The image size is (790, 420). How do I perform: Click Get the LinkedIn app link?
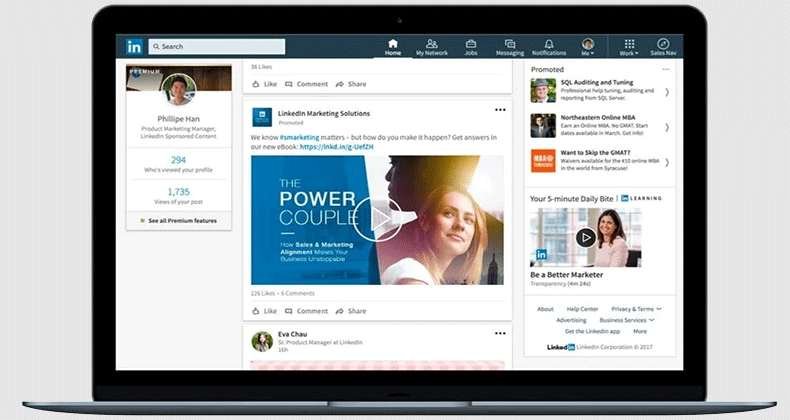[x=592, y=331]
